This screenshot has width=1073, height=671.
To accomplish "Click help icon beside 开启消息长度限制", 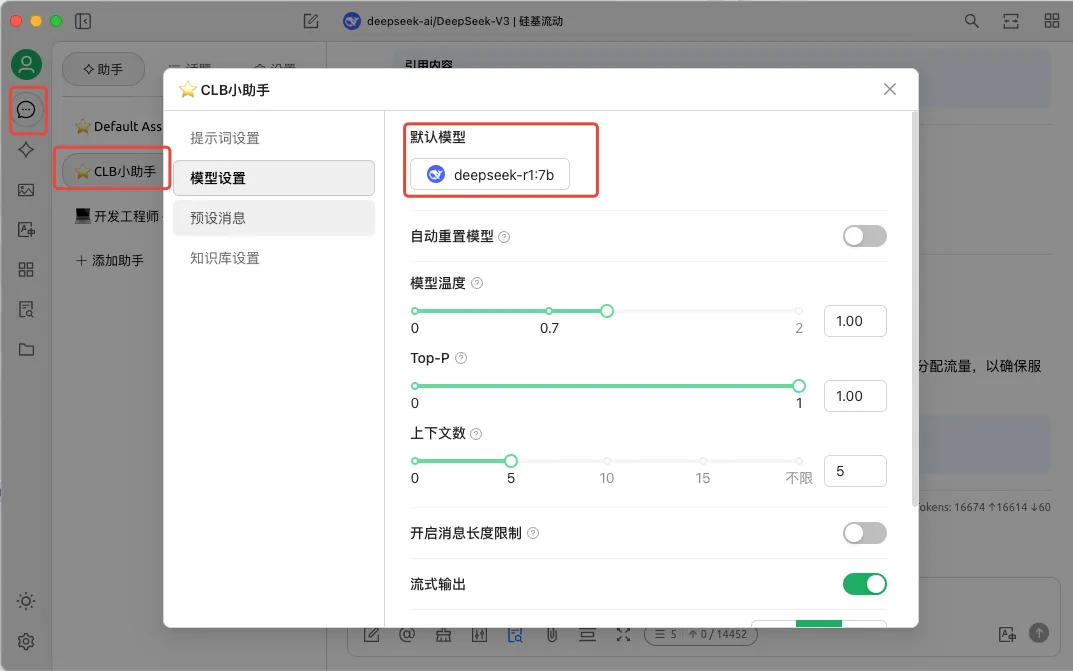I will 533,533.
